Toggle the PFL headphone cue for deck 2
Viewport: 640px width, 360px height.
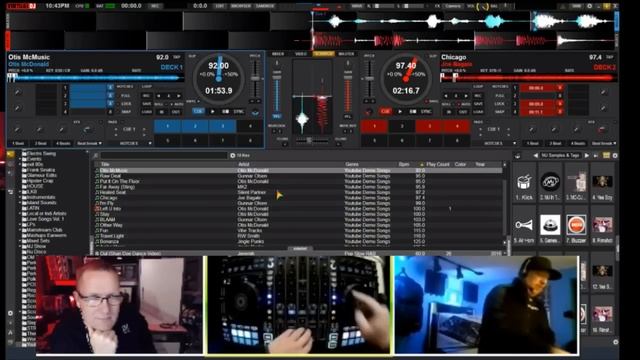click(348, 117)
